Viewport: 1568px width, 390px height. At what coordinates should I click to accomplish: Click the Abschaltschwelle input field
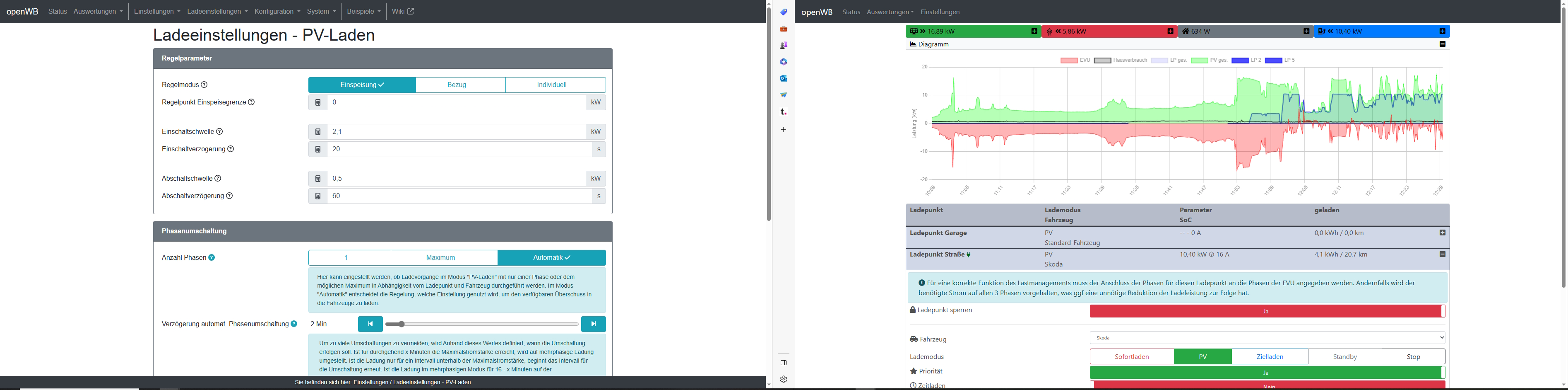coord(457,179)
